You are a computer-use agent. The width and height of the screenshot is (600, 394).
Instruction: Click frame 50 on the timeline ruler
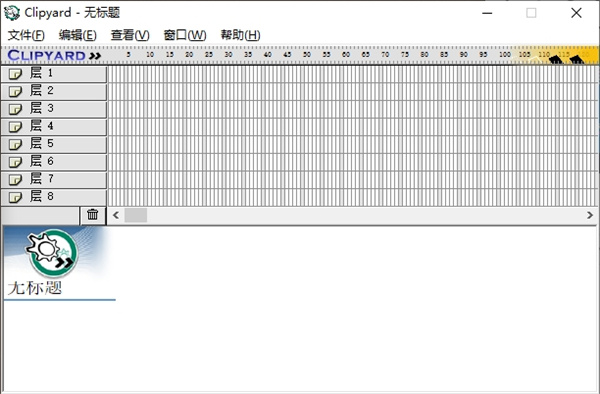[307, 54]
